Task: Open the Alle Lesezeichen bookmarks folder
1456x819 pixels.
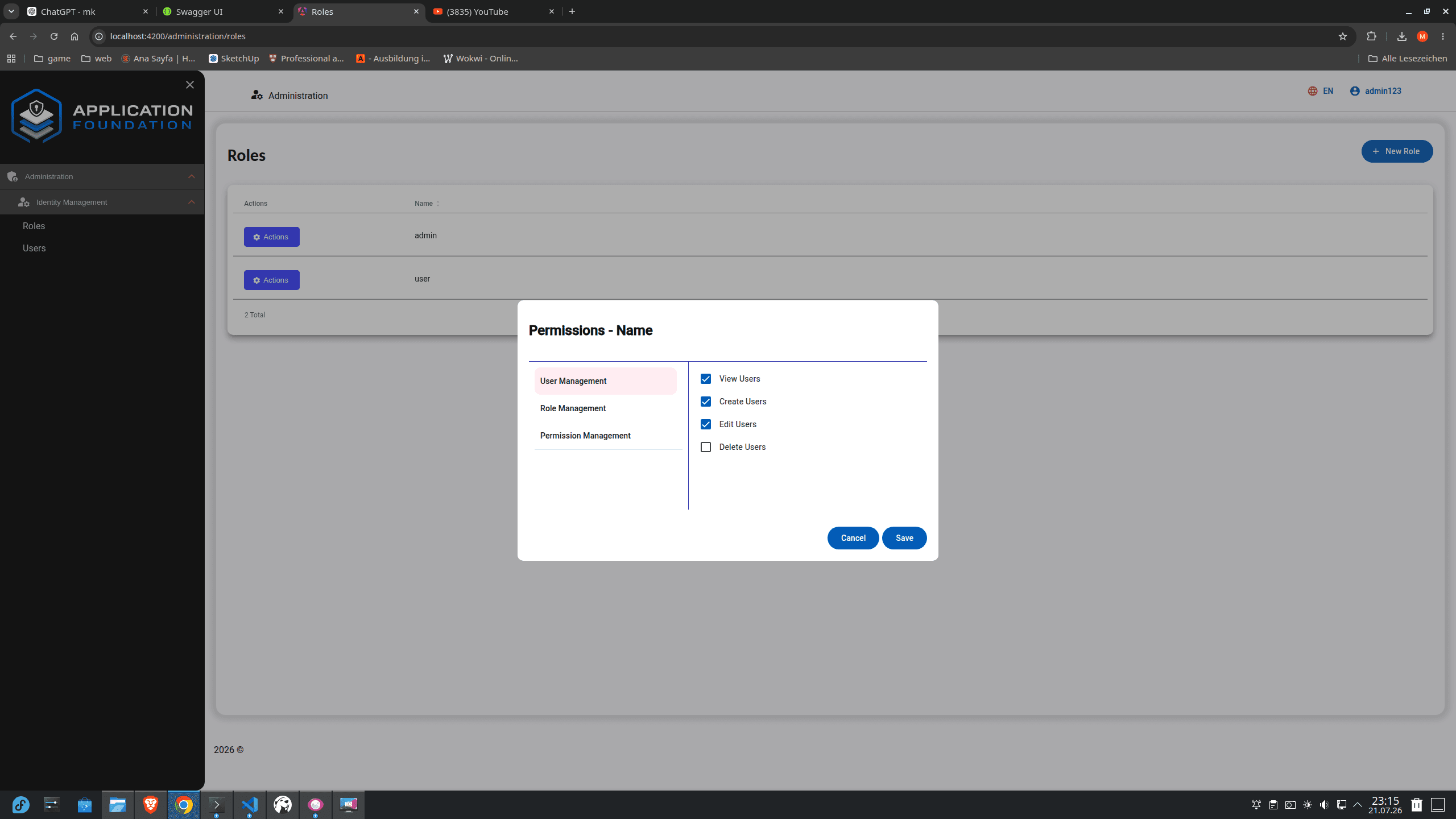Action: 1408,58
